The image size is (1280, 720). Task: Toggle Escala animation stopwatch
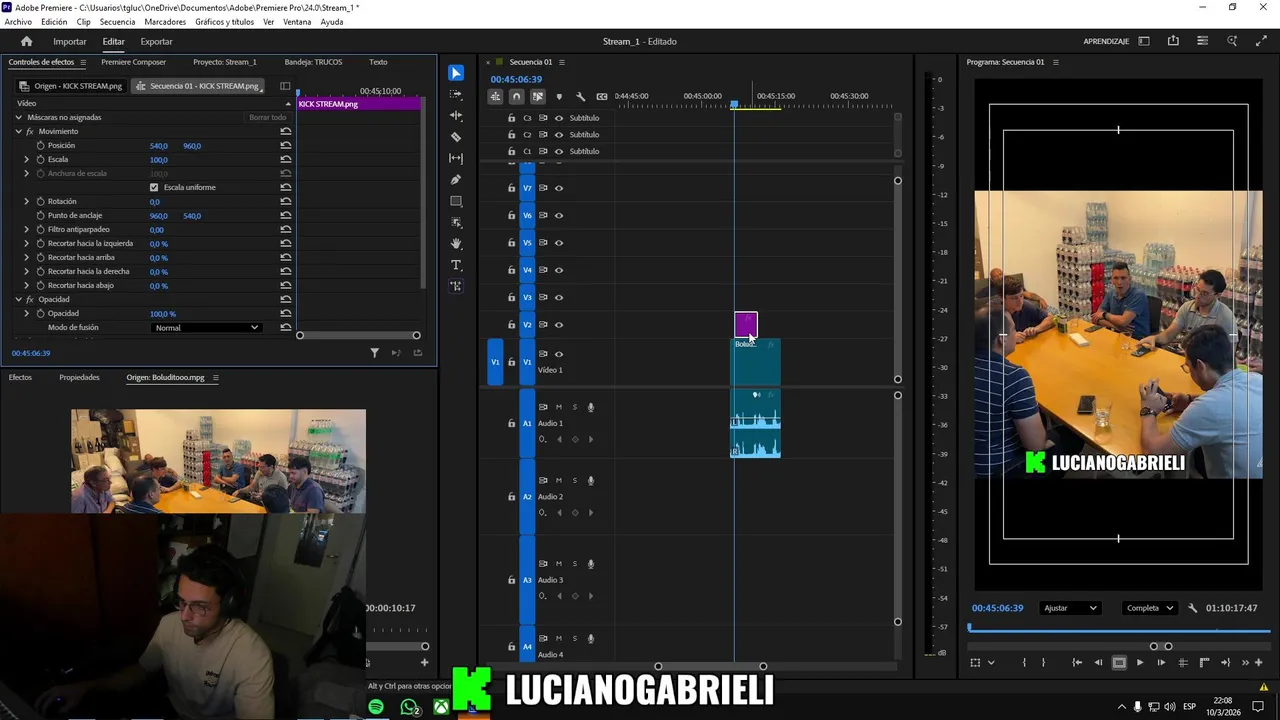pos(41,160)
